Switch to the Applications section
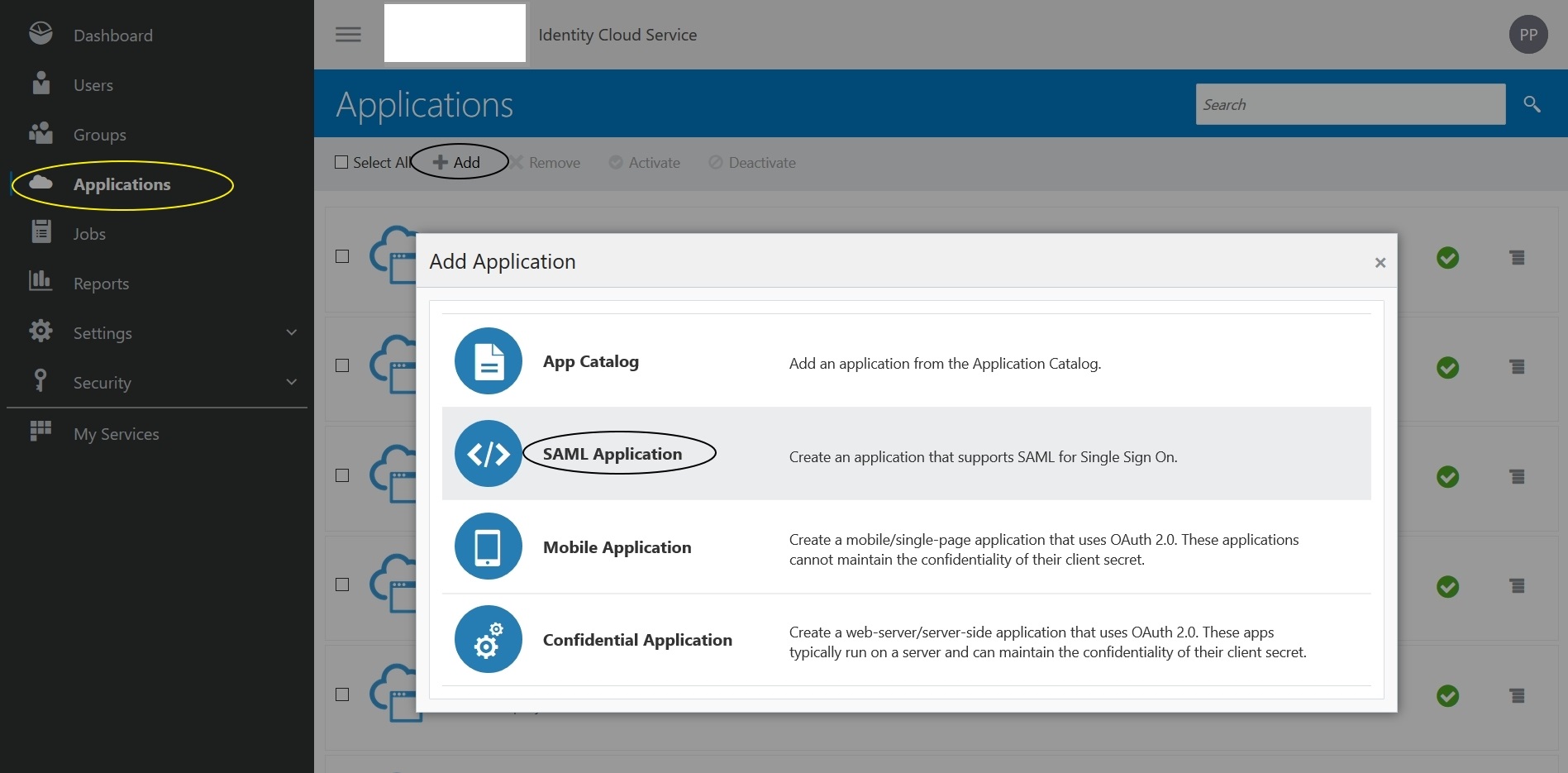The height and width of the screenshot is (773, 1568). coord(122,184)
